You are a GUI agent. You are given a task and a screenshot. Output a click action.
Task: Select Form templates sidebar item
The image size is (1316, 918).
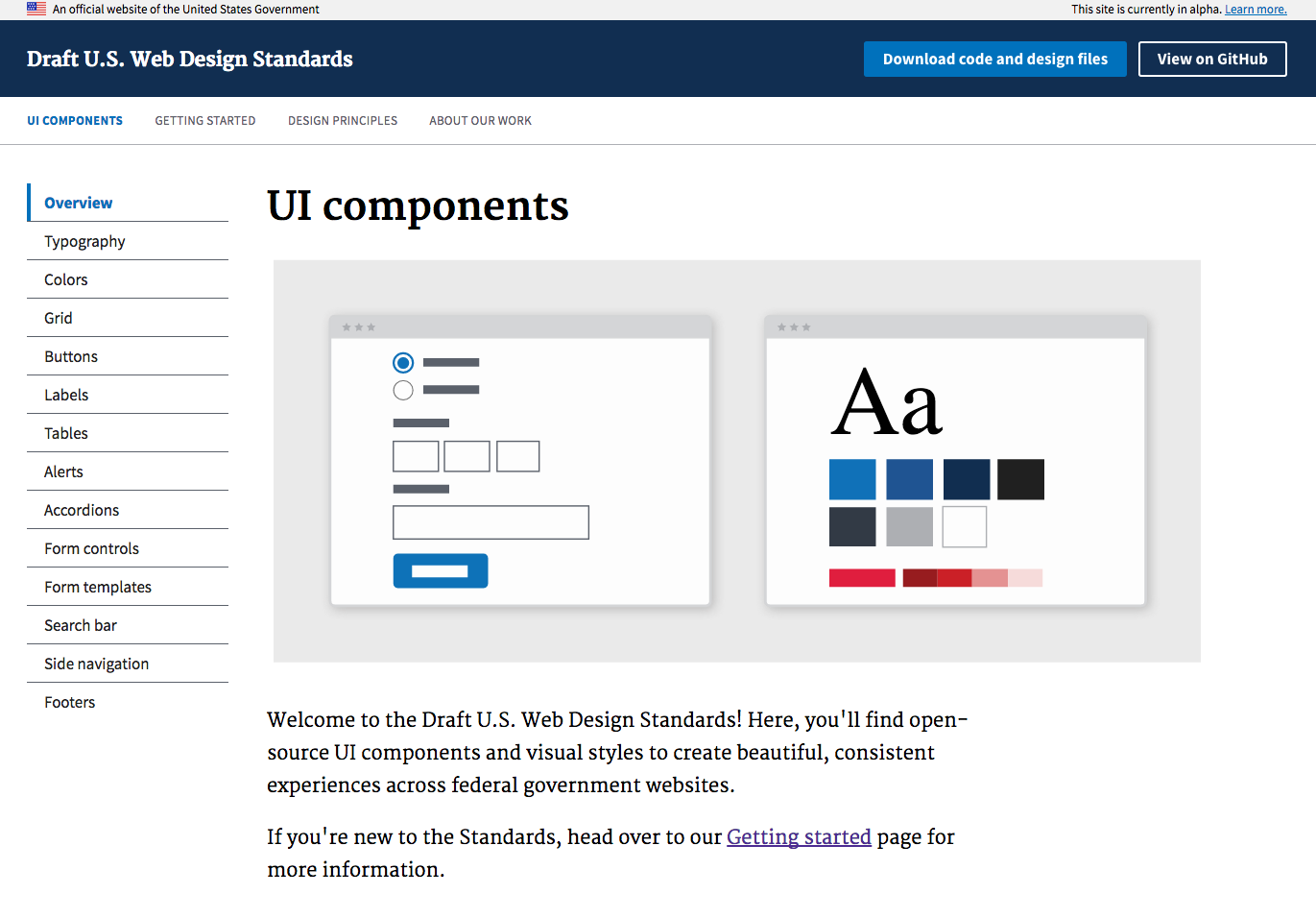128,587
